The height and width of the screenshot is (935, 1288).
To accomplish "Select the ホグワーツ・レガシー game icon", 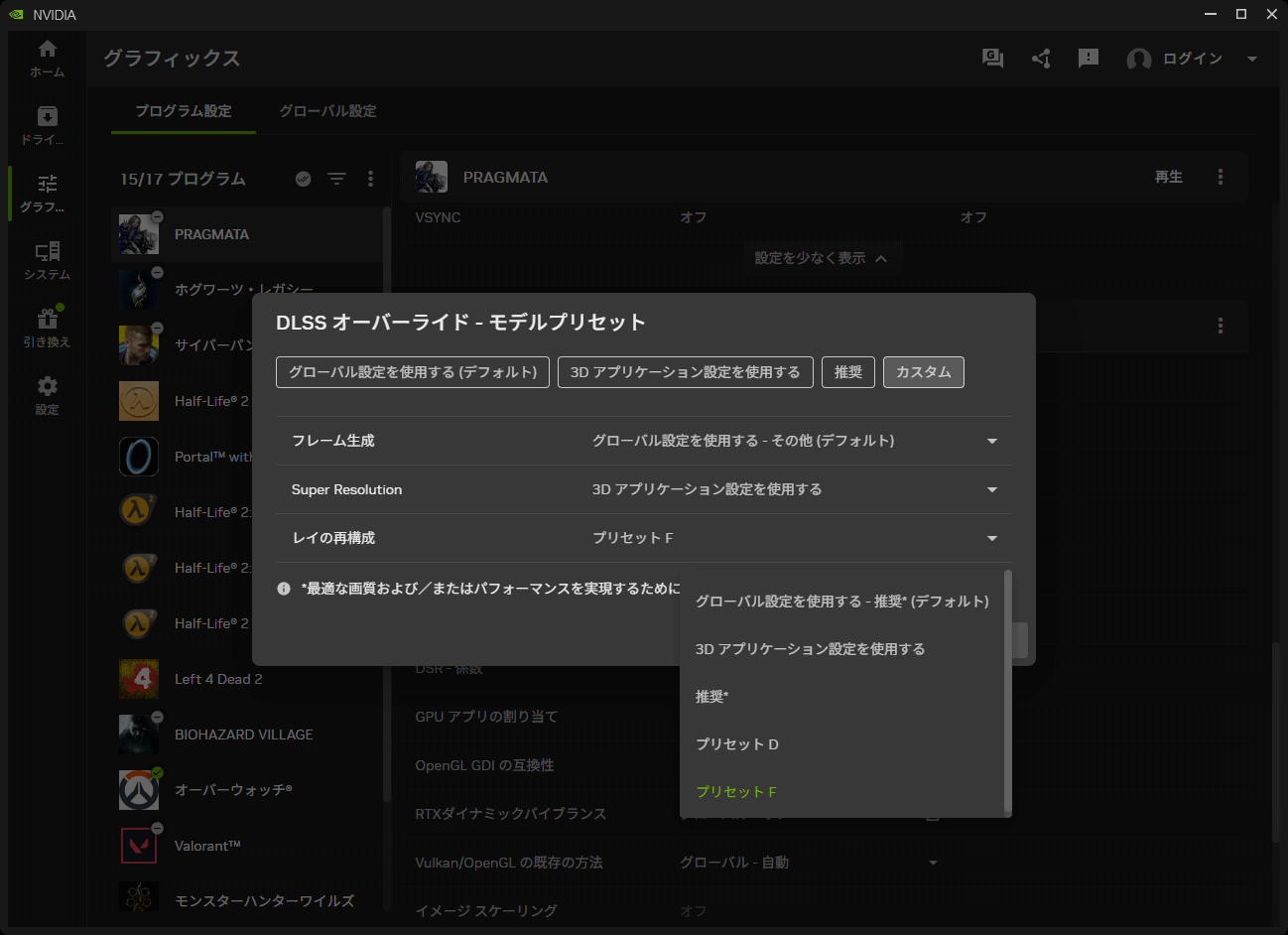I will 139,290.
